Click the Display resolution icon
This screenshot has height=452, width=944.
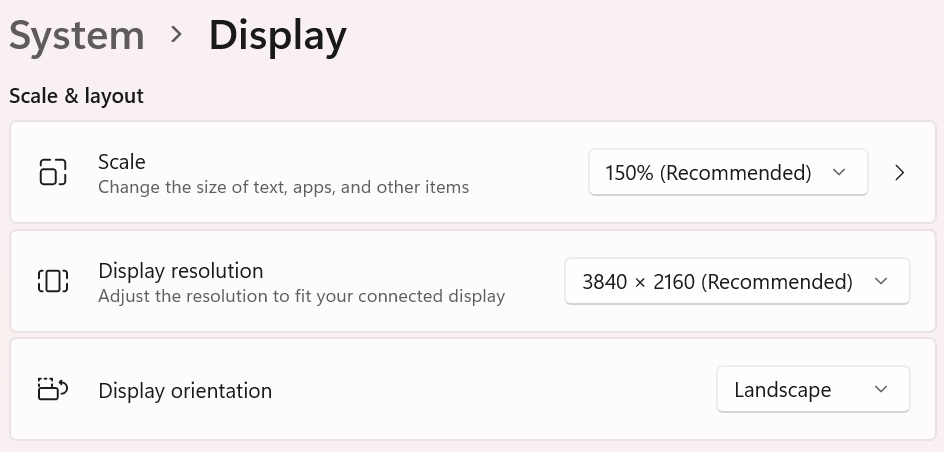coord(53,281)
